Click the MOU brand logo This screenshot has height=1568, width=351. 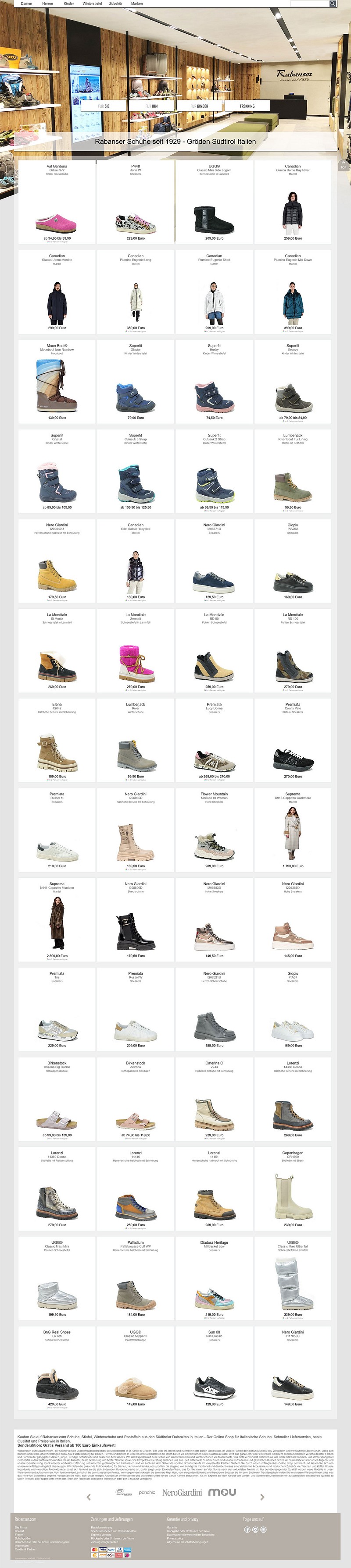(x=222, y=1492)
